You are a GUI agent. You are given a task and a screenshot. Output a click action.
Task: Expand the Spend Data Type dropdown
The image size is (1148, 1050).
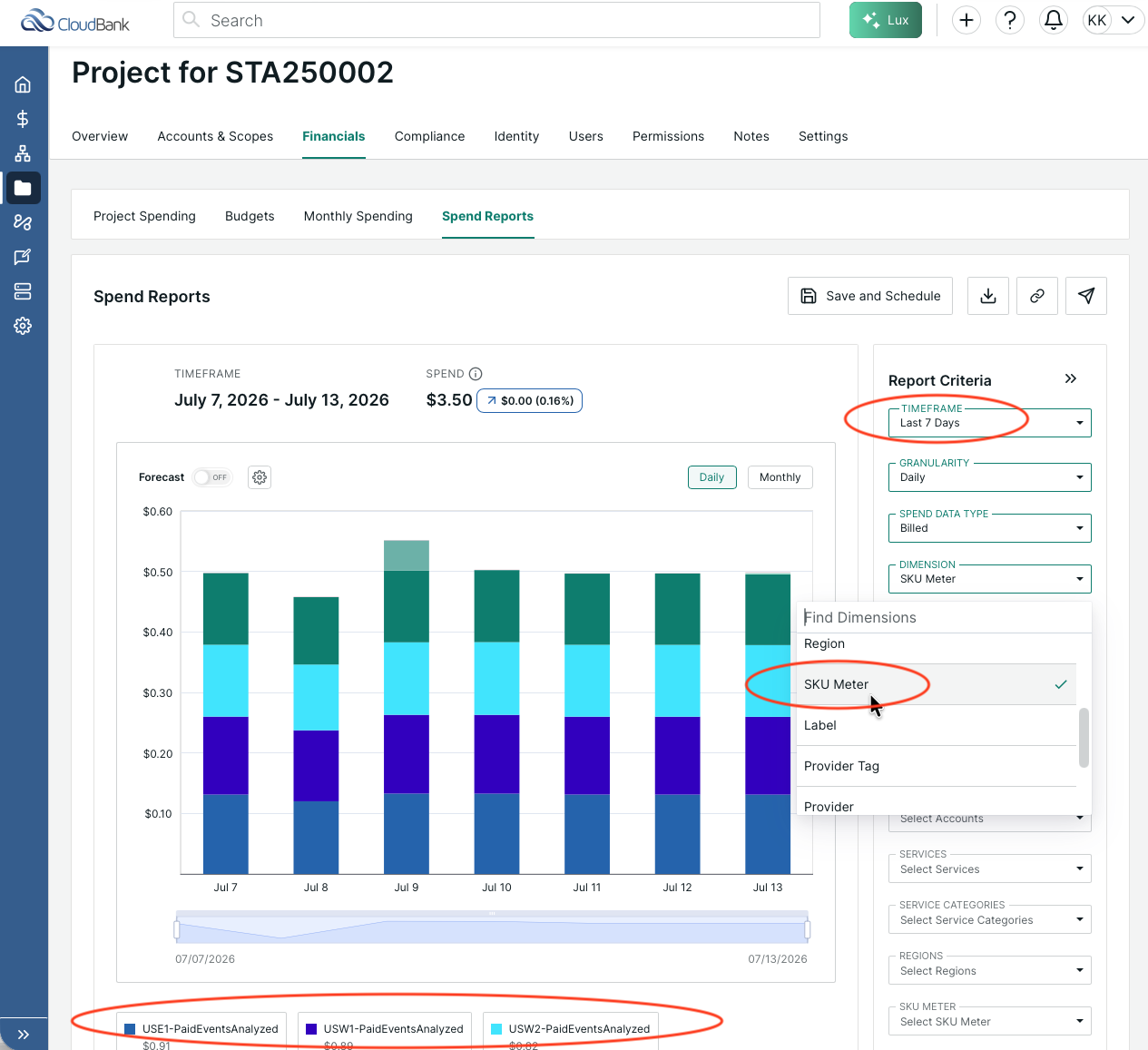989,528
